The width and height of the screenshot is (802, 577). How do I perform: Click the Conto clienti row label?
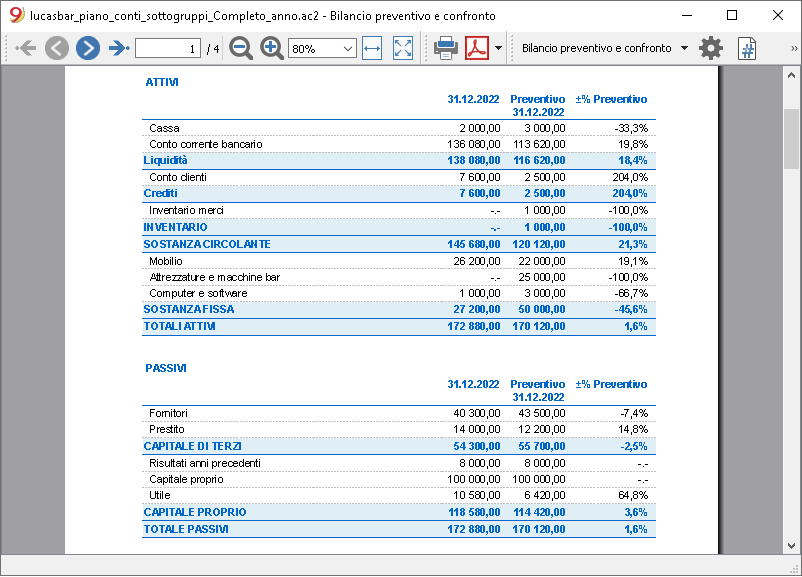tap(178, 177)
